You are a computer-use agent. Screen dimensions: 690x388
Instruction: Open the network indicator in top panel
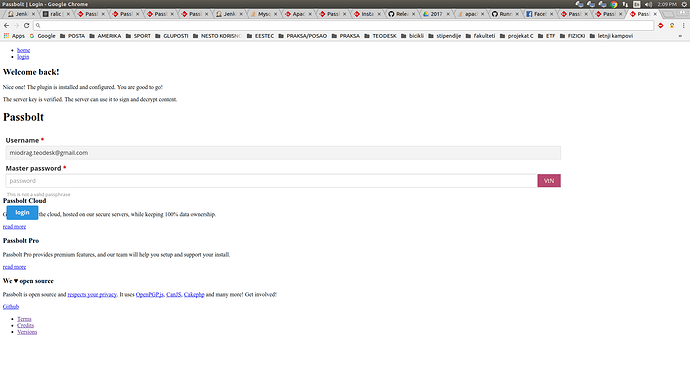[x=625, y=4]
